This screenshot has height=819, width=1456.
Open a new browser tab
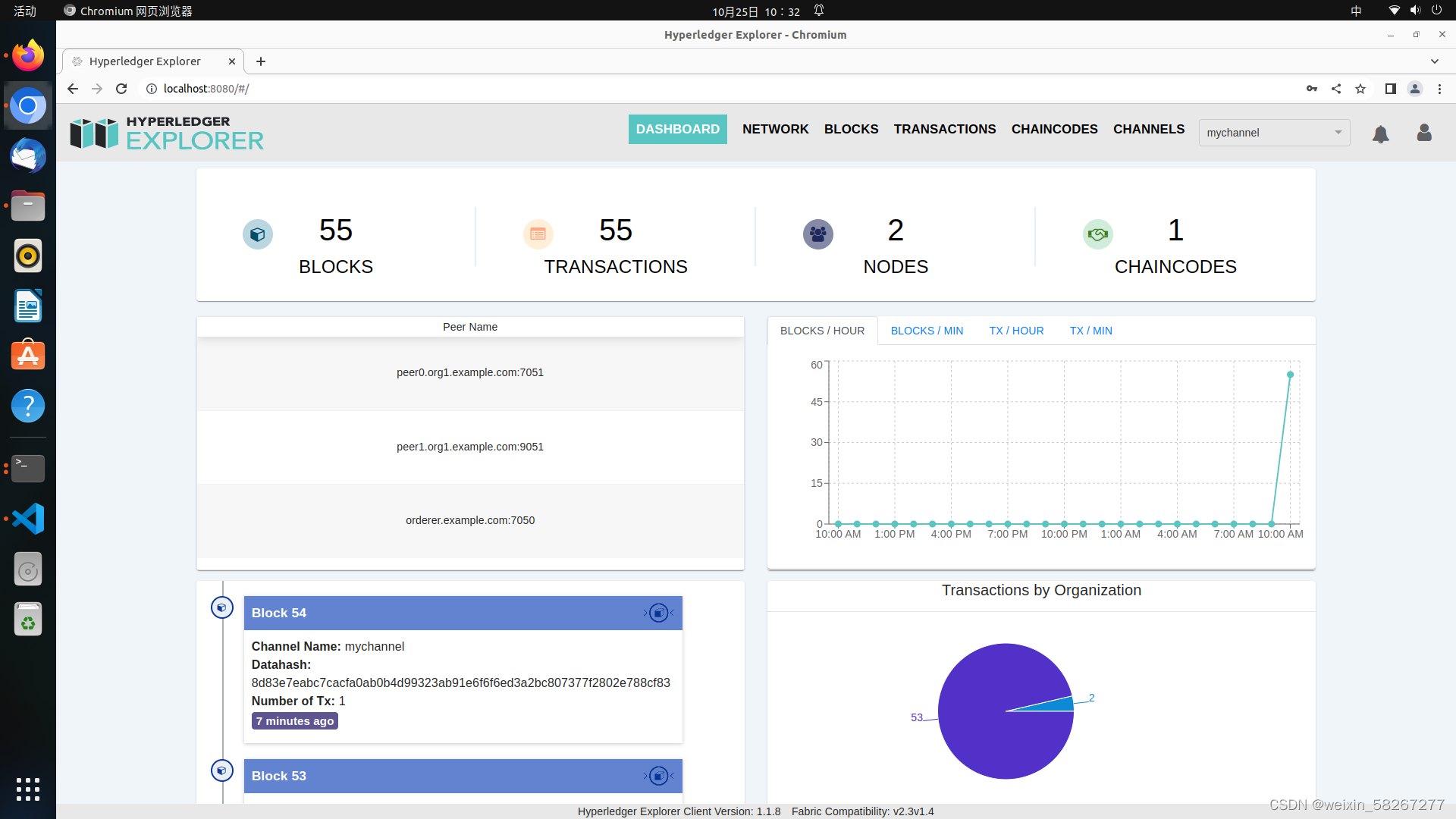coord(261,61)
